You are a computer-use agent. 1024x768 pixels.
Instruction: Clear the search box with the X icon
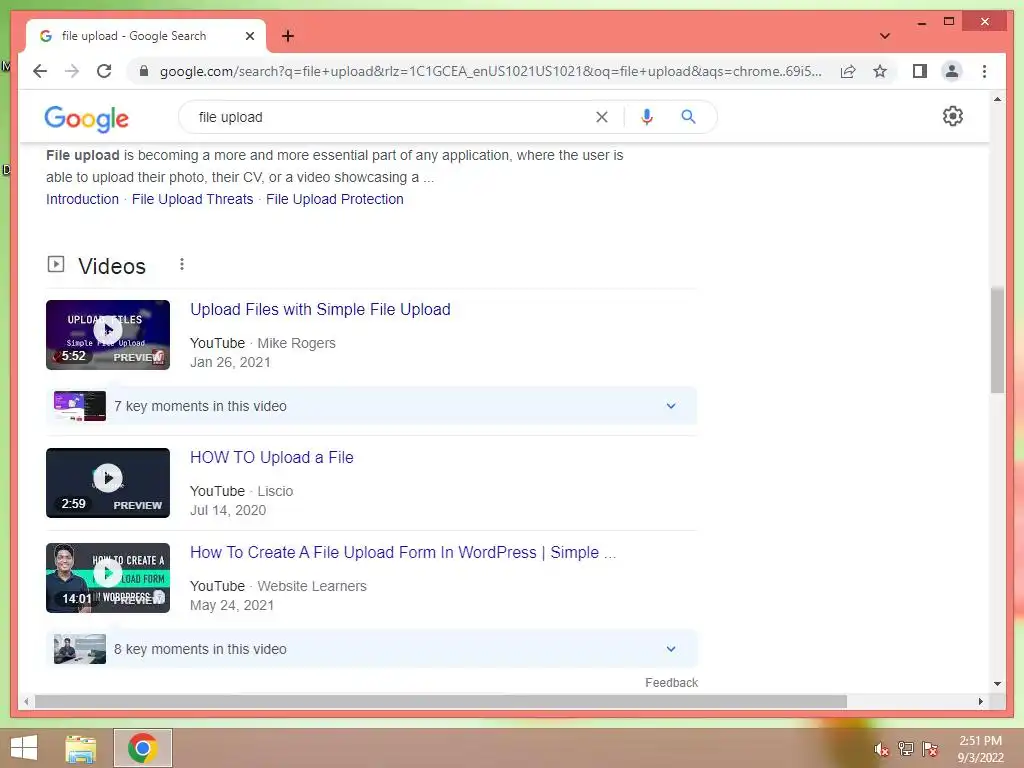click(x=601, y=117)
